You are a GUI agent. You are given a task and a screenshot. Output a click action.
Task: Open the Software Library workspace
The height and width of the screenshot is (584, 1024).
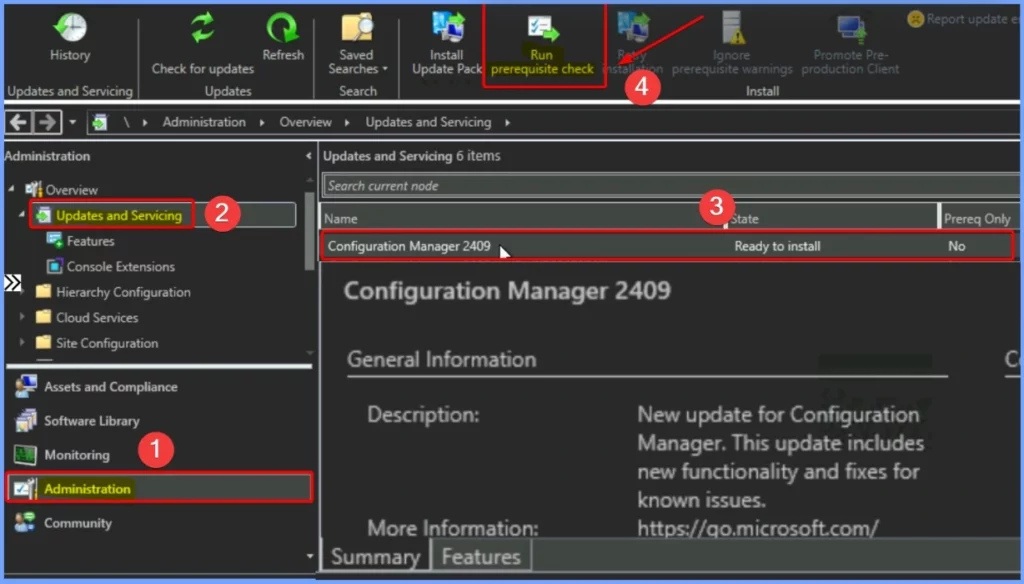coord(91,421)
